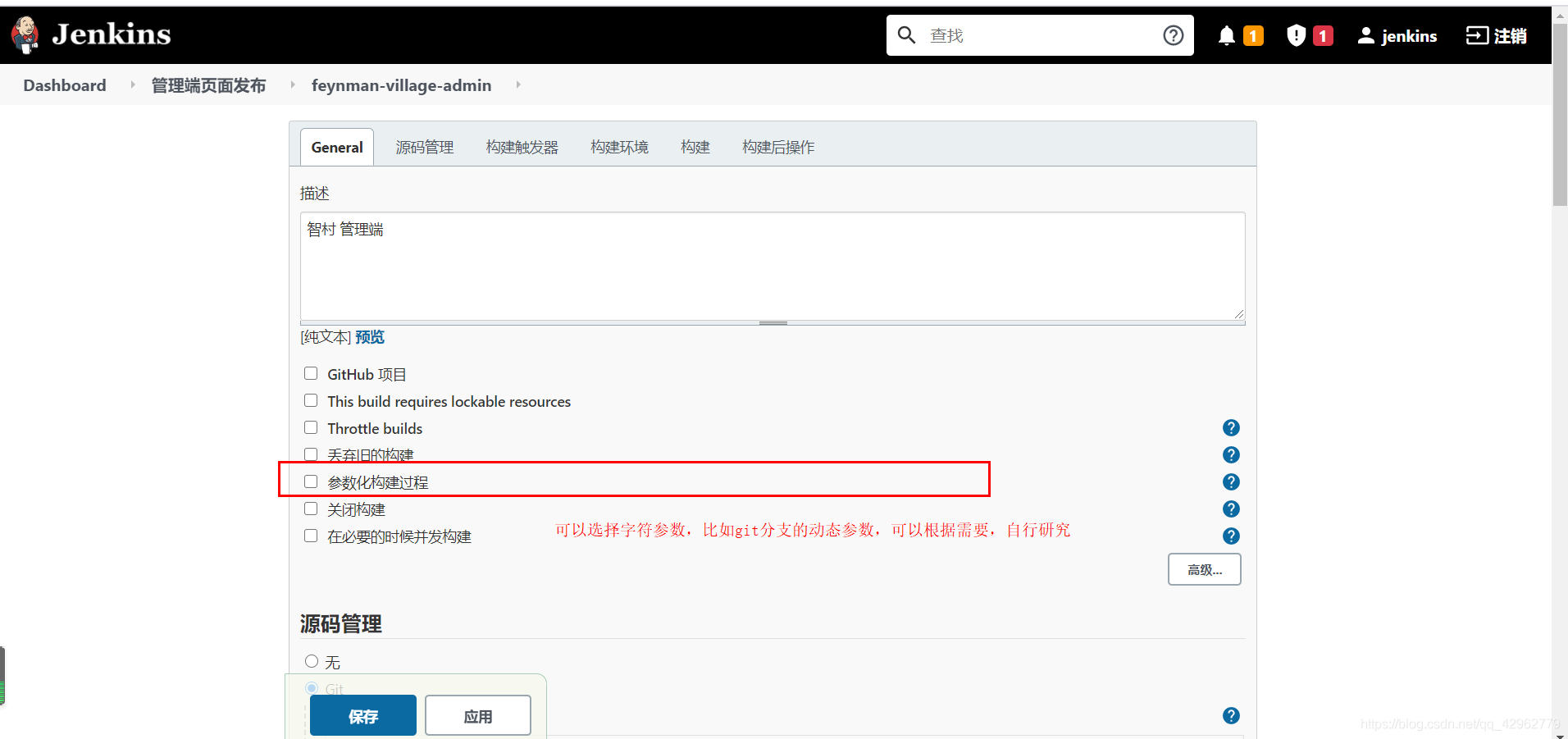Show help for 在必要的时候并发构建
The height and width of the screenshot is (739, 1568).
pos(1231,536)
